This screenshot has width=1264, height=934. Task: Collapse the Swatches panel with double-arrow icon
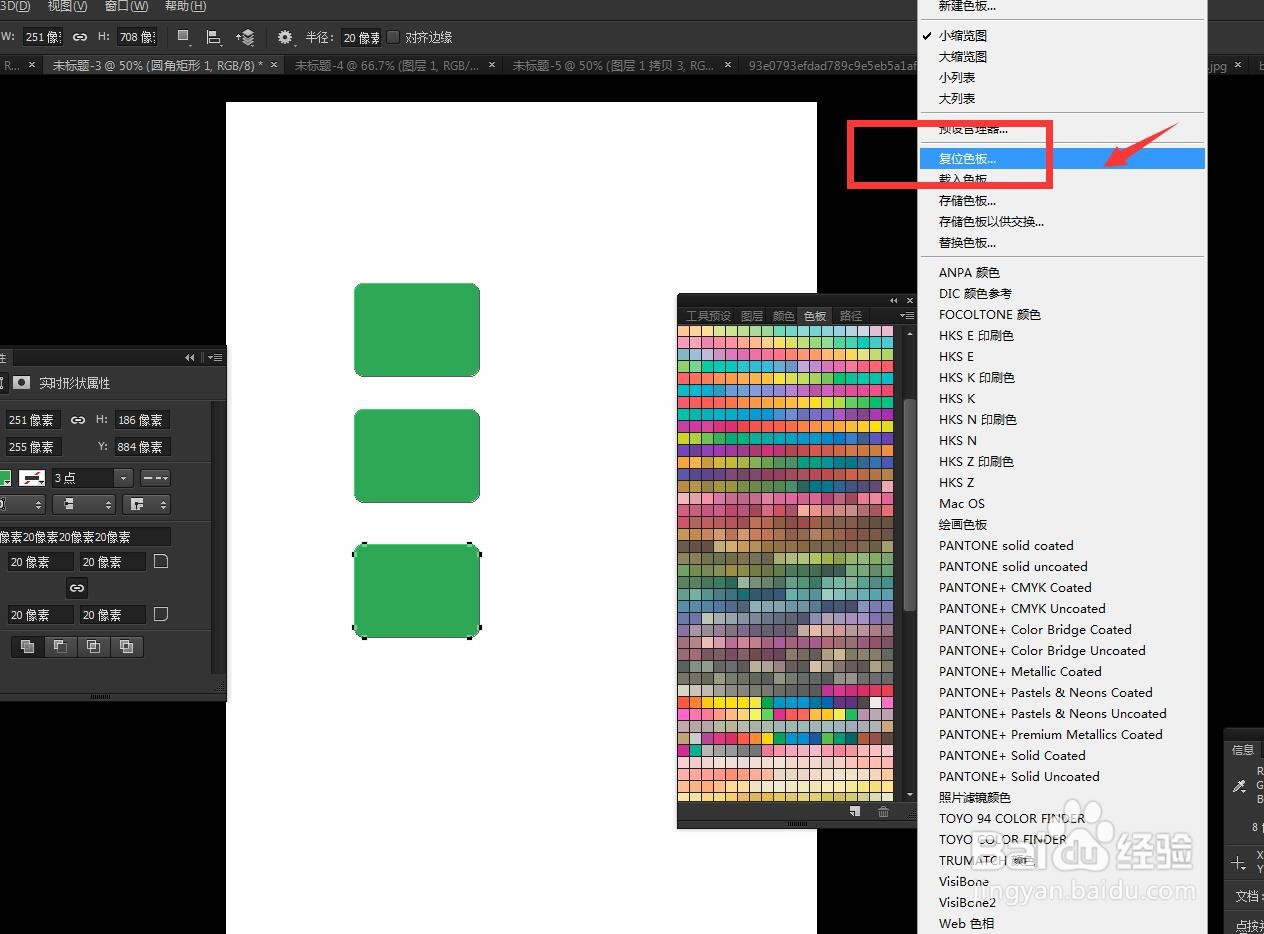click(x=894, y=300)
